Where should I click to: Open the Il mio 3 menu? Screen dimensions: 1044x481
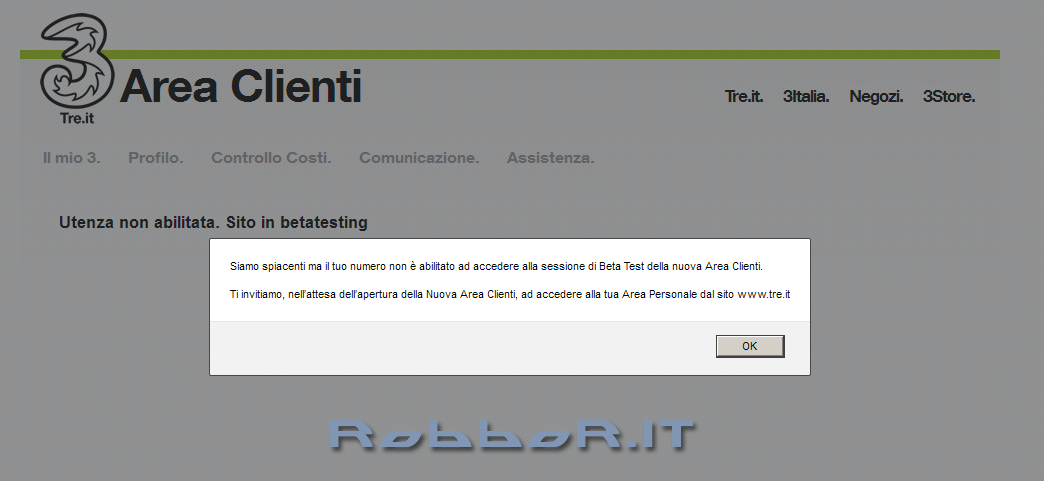(x=71, y=158)
